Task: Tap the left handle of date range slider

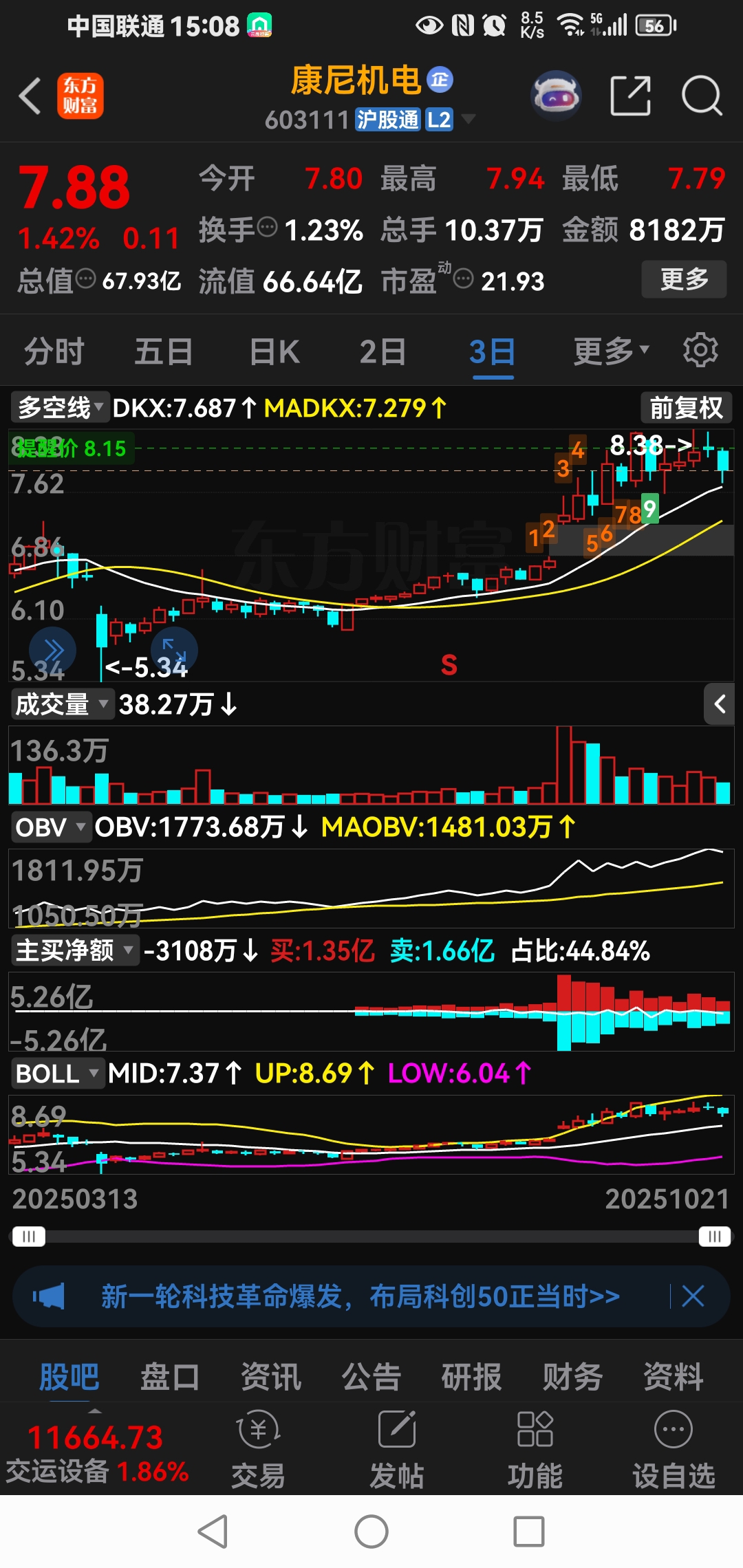Action: pyautogui.click(x=28, y=1237)
